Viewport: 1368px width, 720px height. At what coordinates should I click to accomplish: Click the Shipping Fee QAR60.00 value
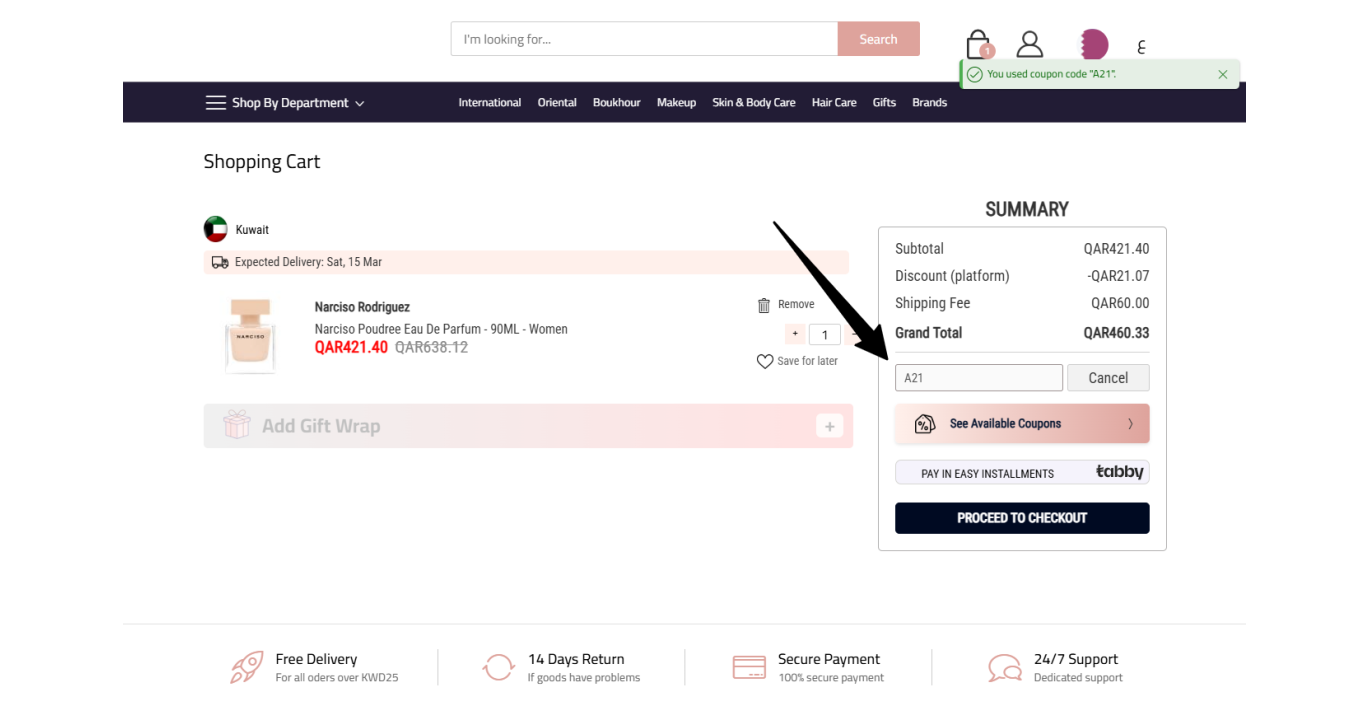(x=1120, y=303)
